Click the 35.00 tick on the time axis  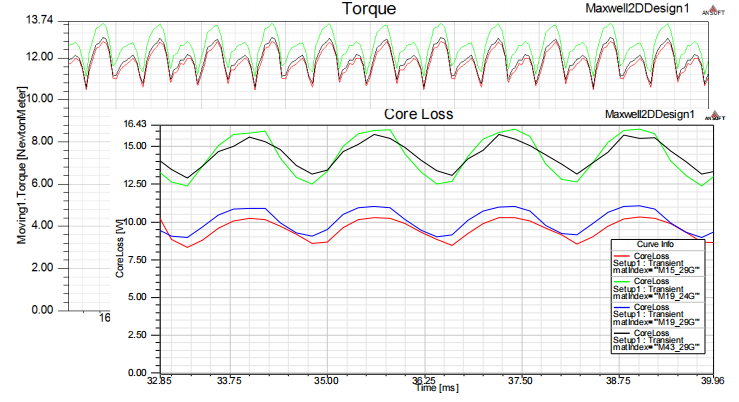(326, 381)
